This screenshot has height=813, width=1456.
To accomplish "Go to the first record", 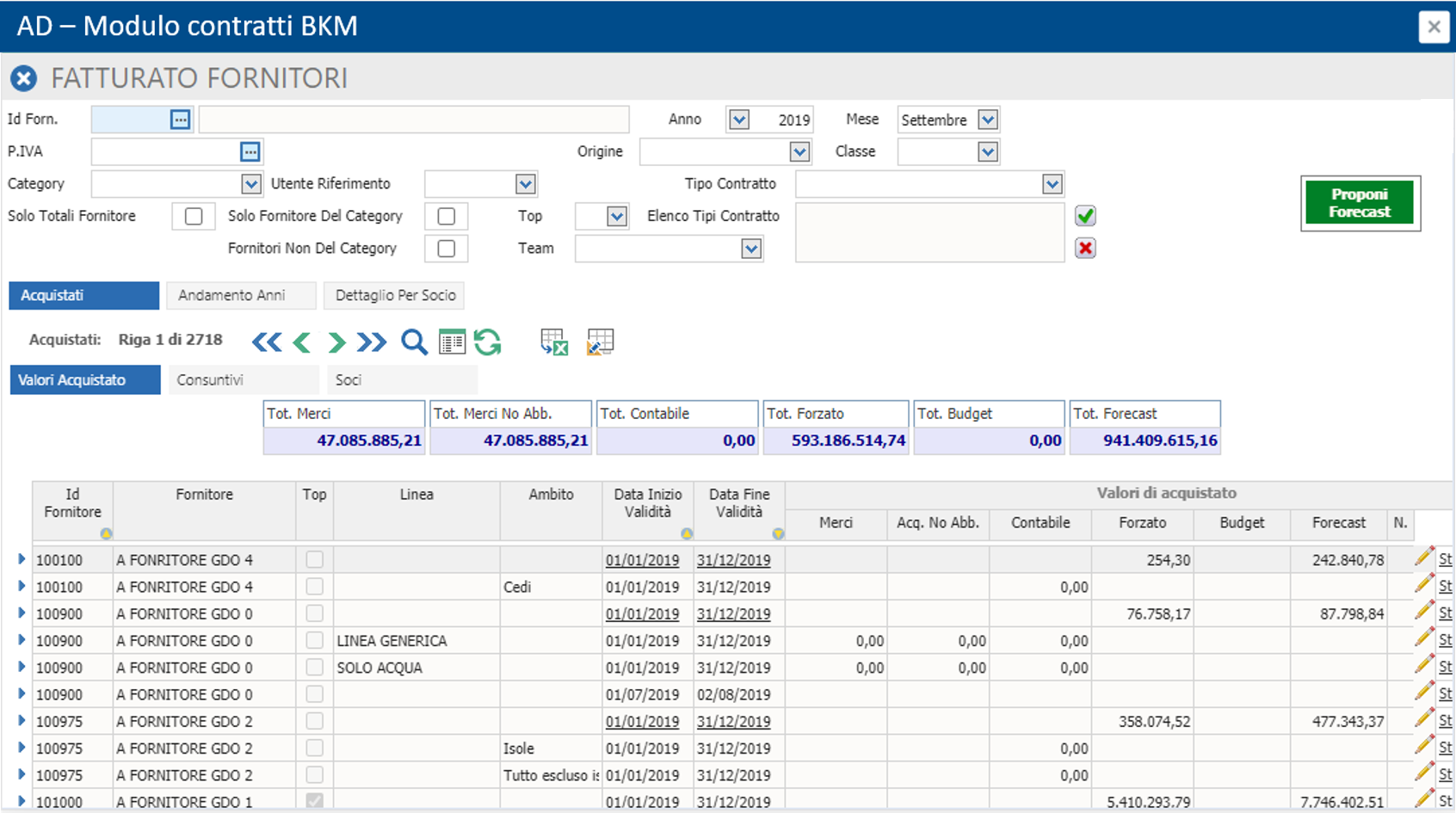I will click(267, 342).
